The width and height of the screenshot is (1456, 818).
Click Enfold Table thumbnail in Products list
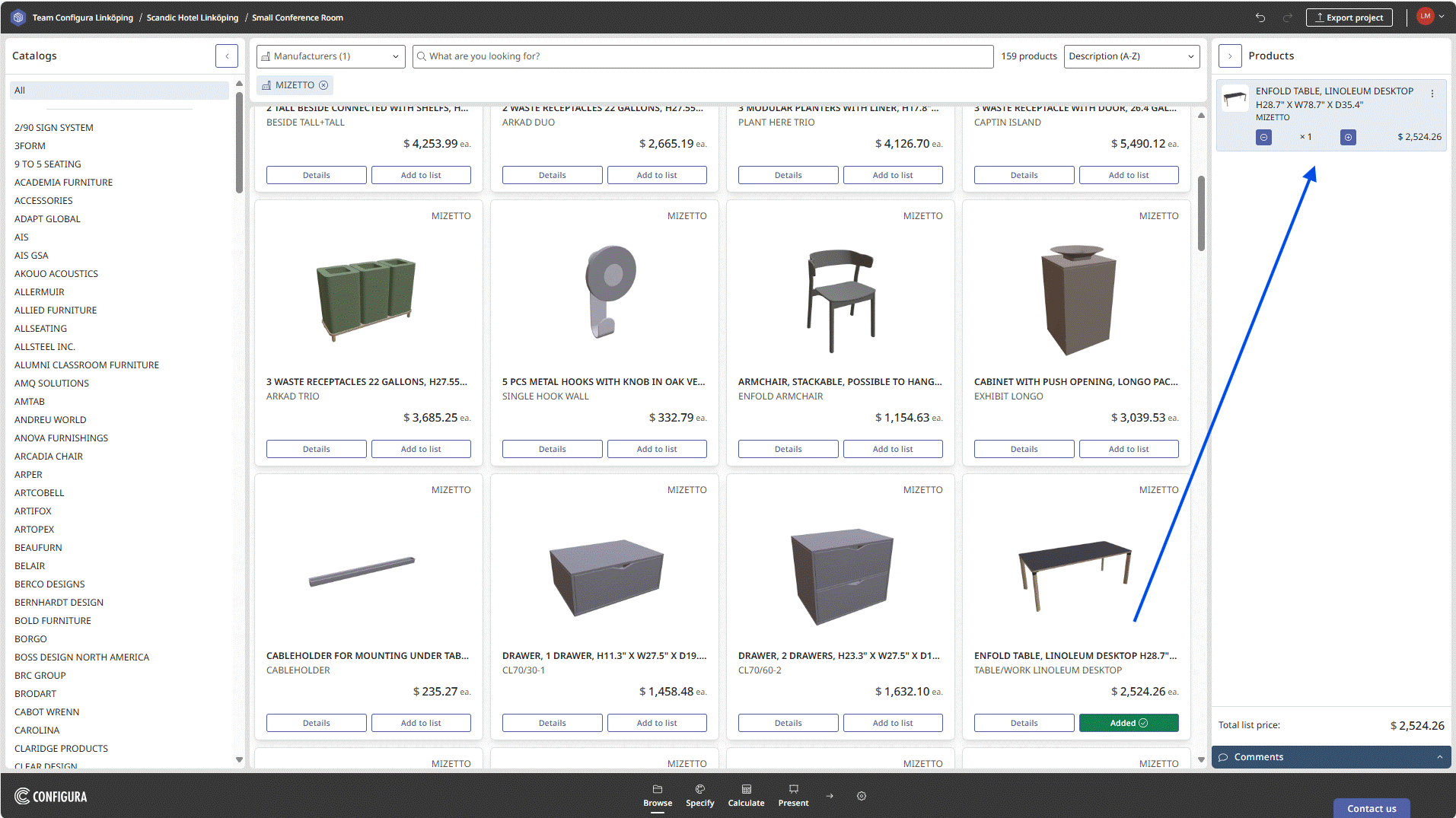1235,98
